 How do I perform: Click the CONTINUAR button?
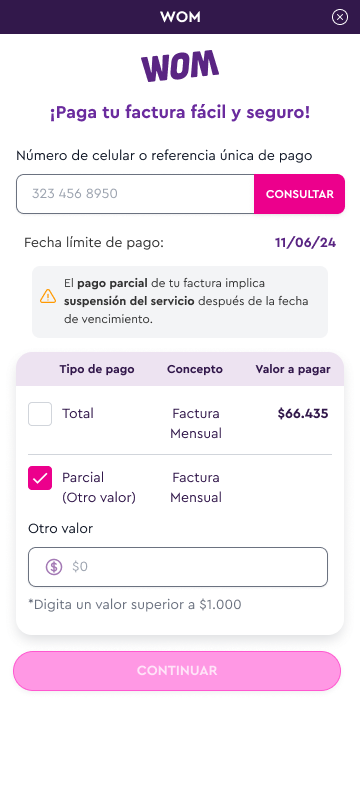pos(177,671)
